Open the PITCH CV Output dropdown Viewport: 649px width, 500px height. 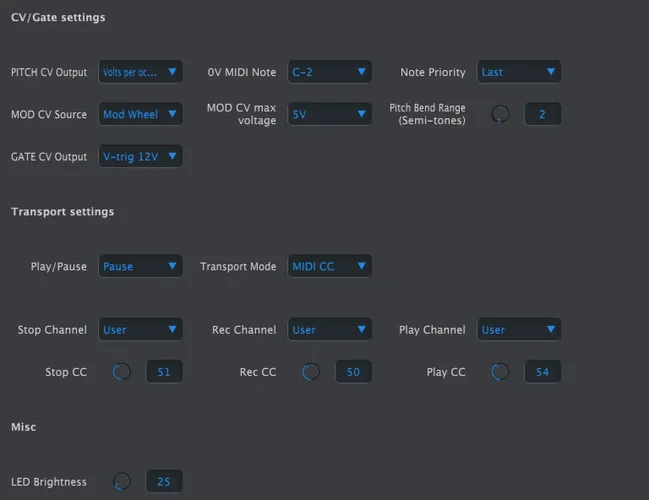click(x=141, y=72)
